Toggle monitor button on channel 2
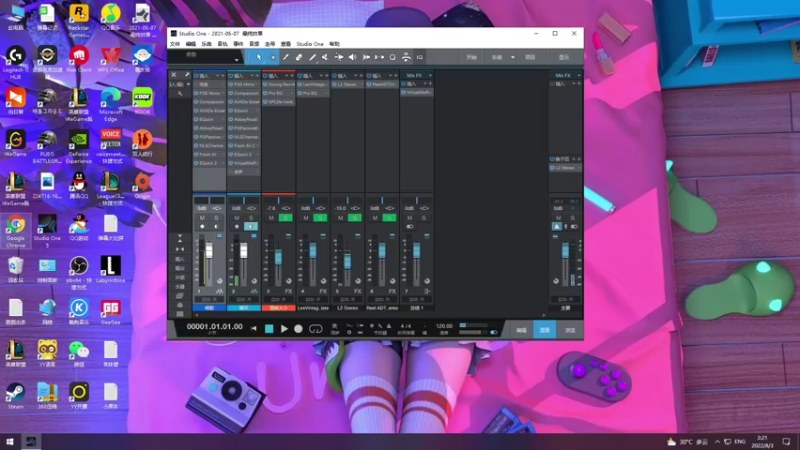This screenshot has height=450, width=800. (251, 226)
